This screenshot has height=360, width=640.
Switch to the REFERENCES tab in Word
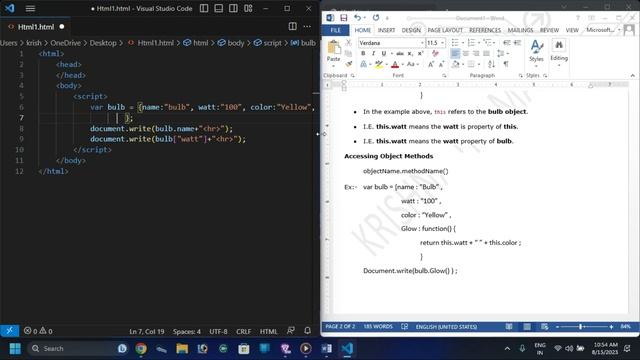pos(485,30)
